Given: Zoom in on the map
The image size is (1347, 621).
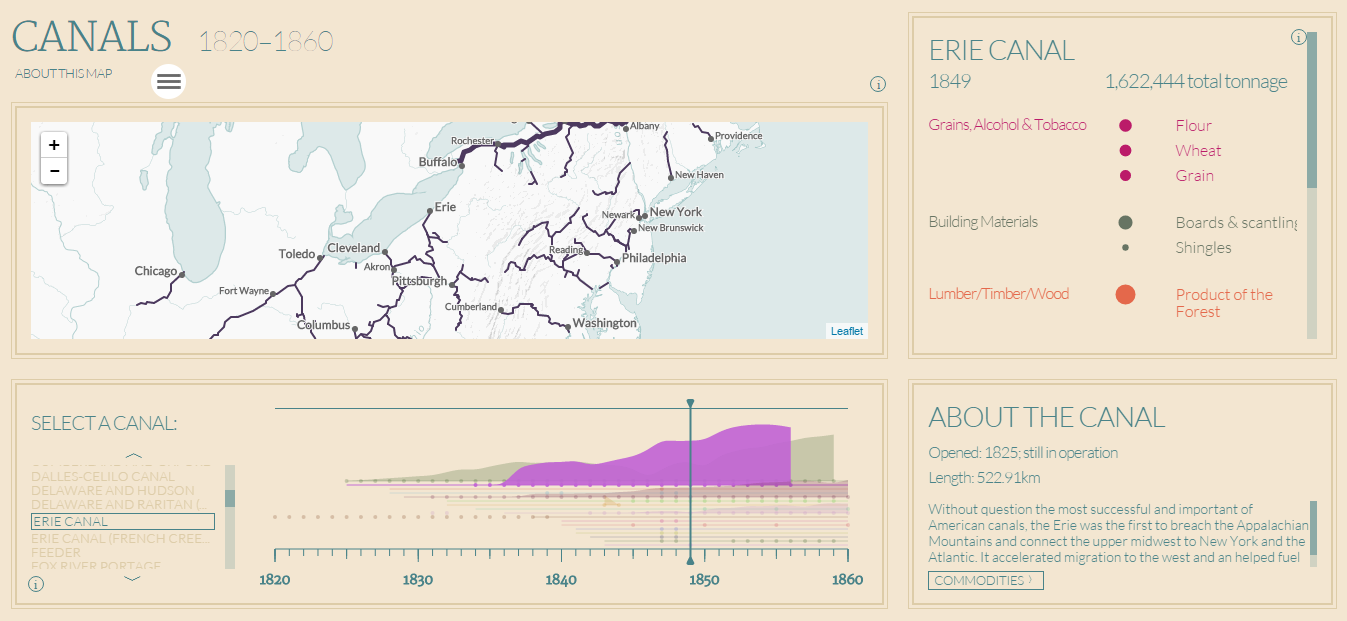Looking at the screenshot, I should click(x=54, y=145).
